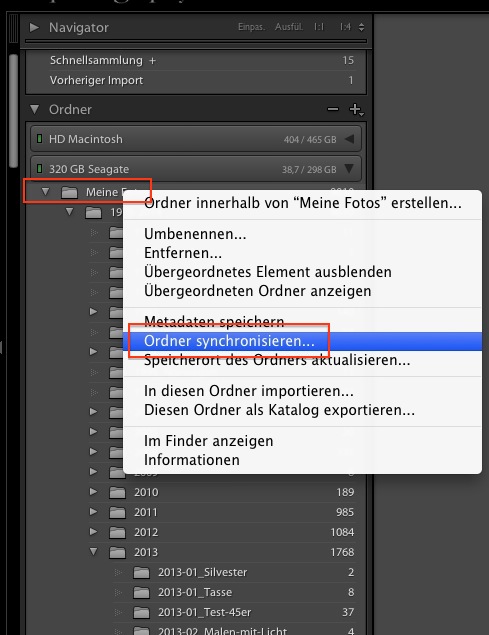Click the Meine Fotos folder icon
Viewport: 489px width, 635px height.
point(69,192)
